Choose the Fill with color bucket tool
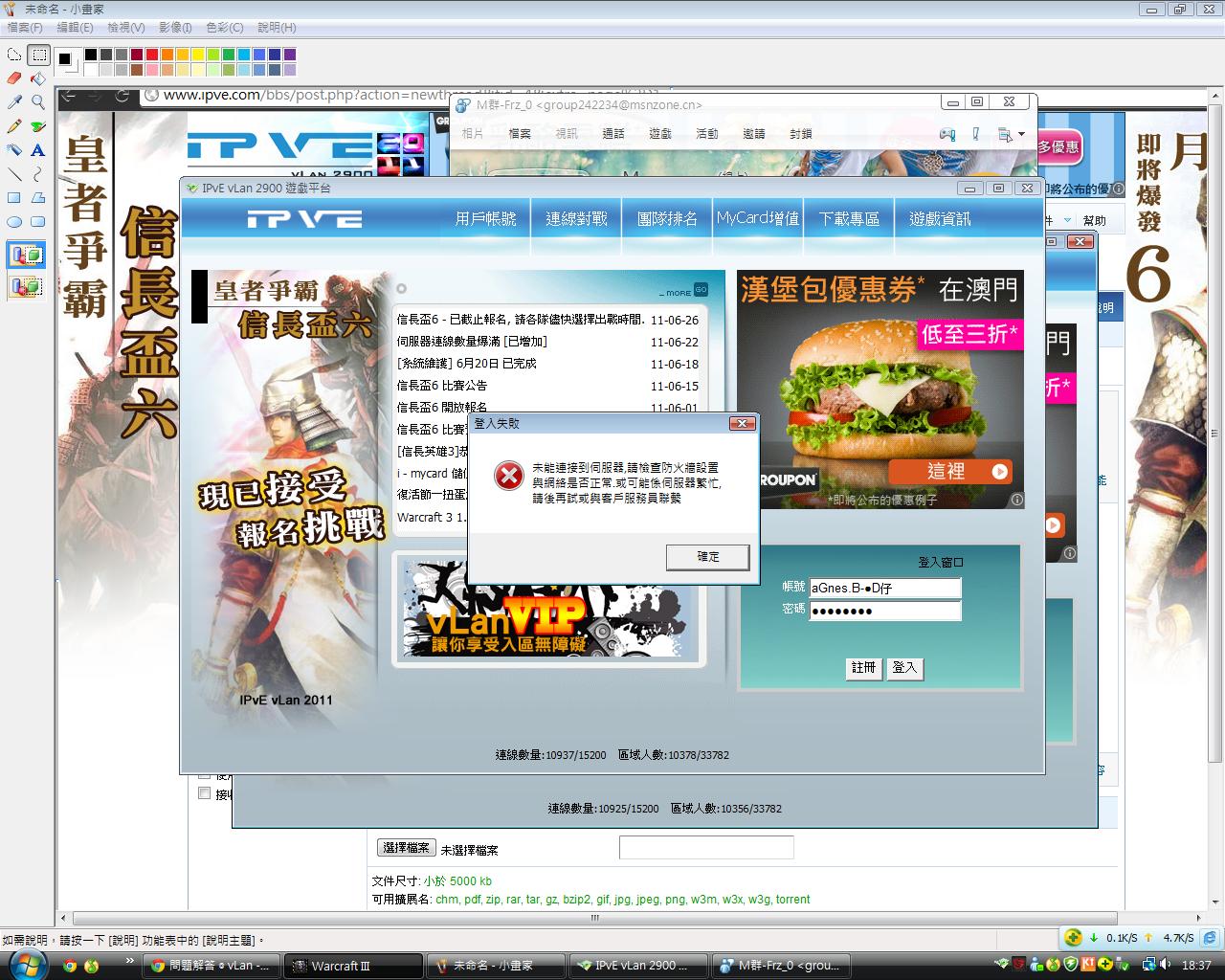The image size is (1225, 980). pyautogui.click(x=38, y=78)
